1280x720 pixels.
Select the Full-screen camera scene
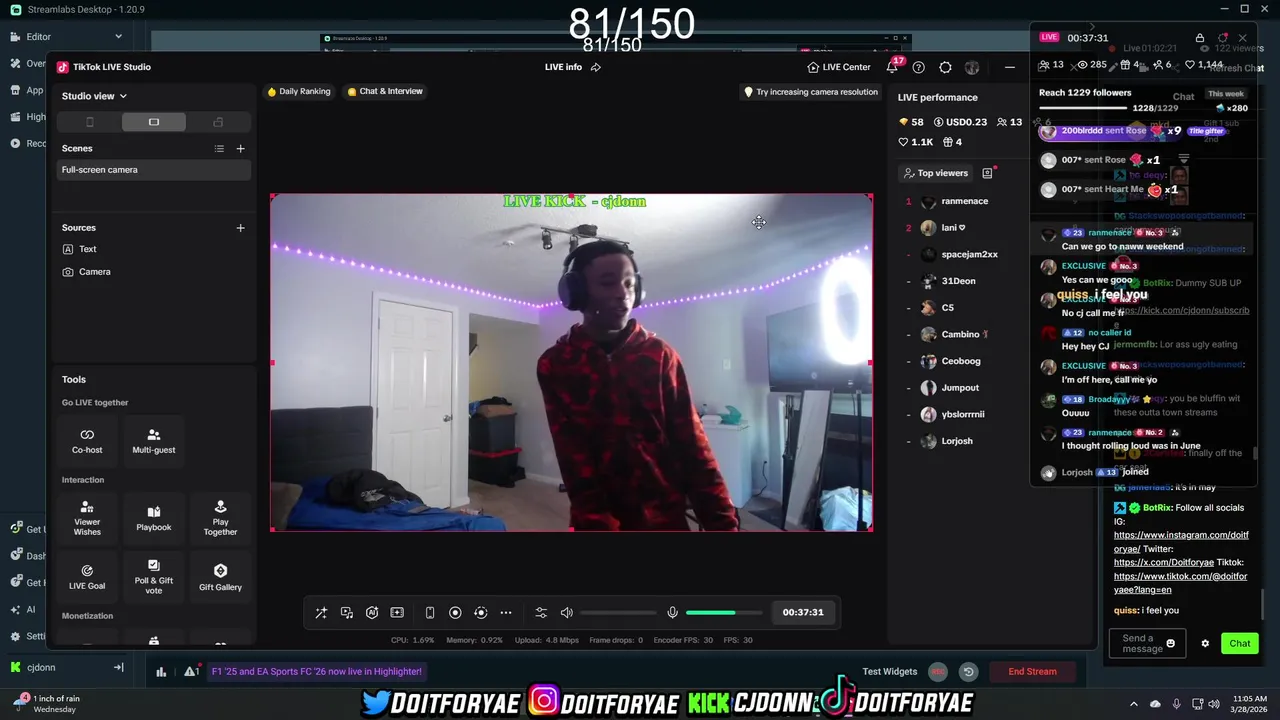point(153,170)
